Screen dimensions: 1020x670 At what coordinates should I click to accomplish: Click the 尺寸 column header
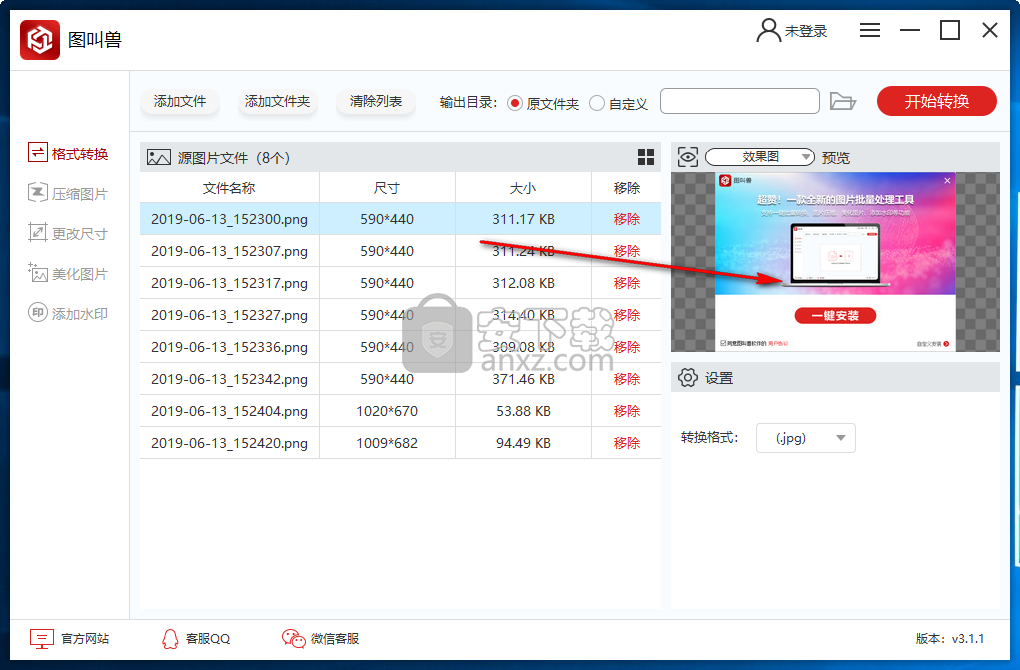387,188
